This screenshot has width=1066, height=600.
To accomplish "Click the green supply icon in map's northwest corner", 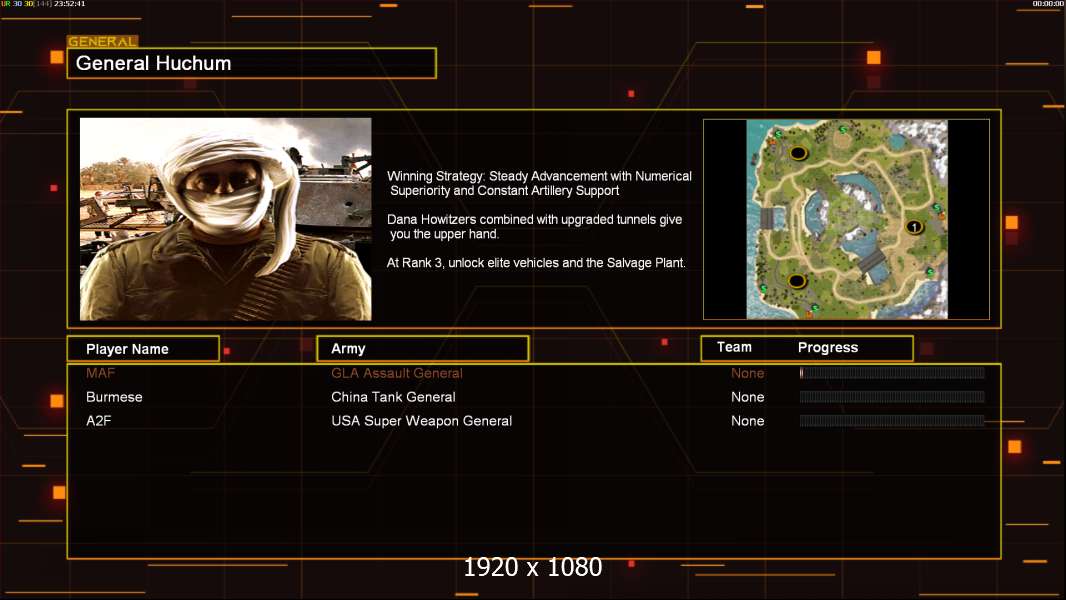I will click(778, 134).
